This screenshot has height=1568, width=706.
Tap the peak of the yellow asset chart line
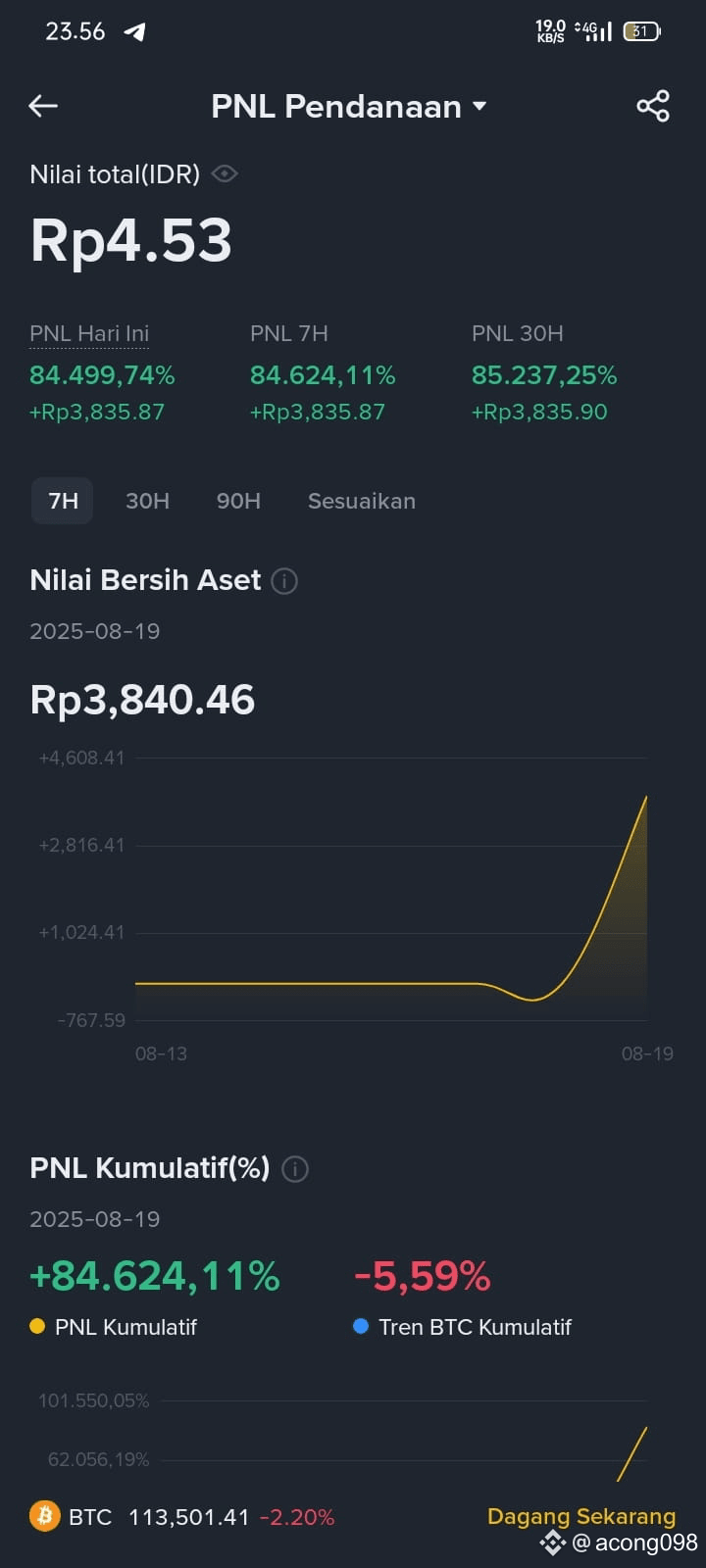(x=646, y=798)
